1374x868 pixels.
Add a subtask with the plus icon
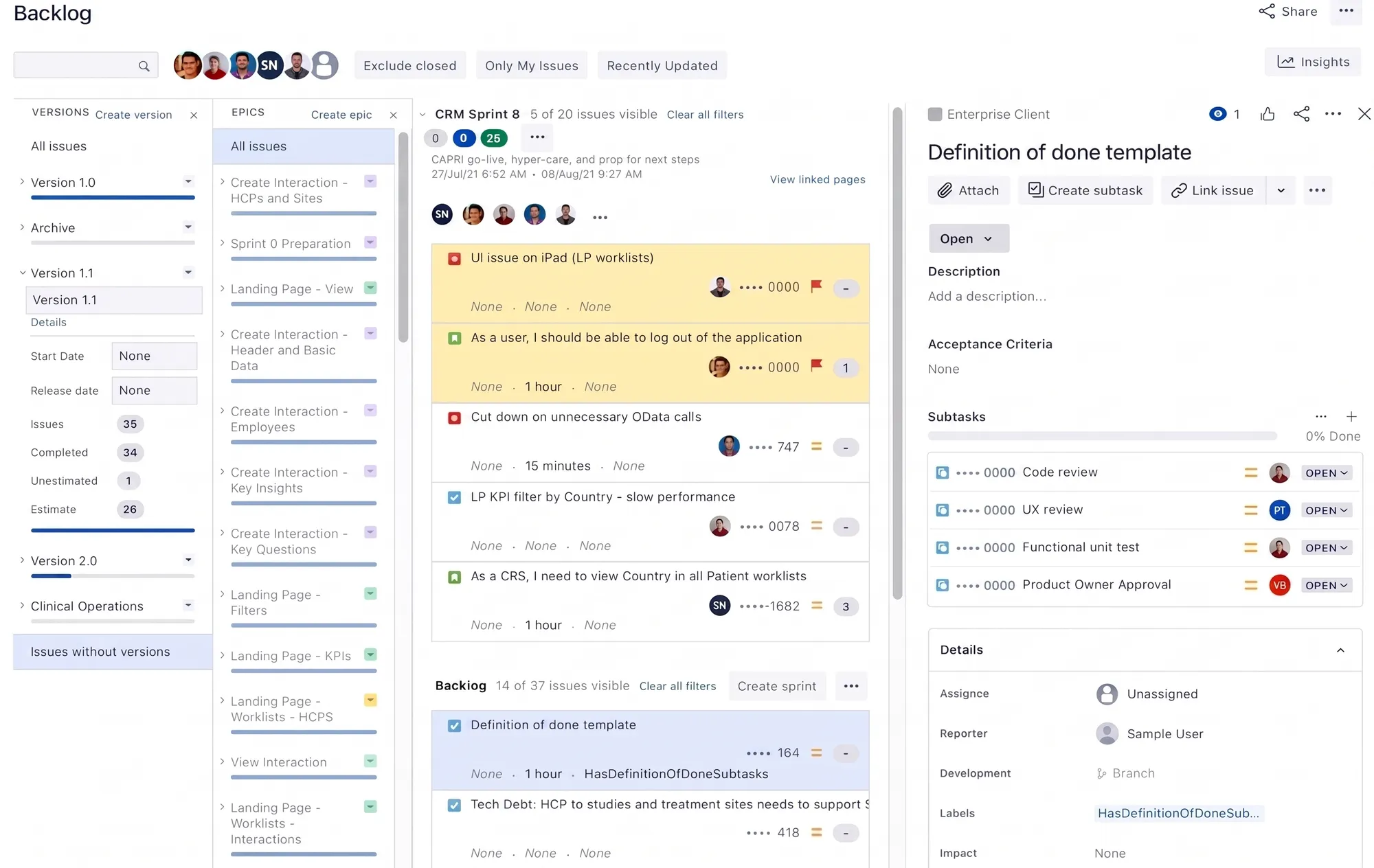pyautogui.click(x=1351, y=416)
